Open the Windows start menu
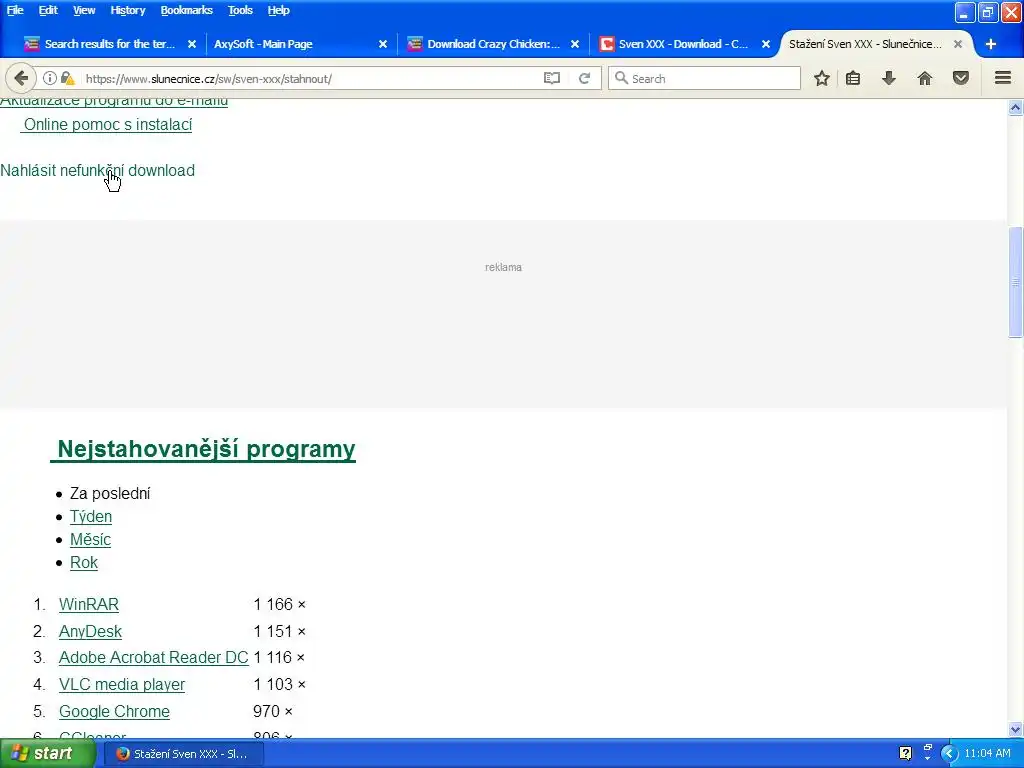The height and width of the screenshot is (768, 1024). [x=47, y=754]
